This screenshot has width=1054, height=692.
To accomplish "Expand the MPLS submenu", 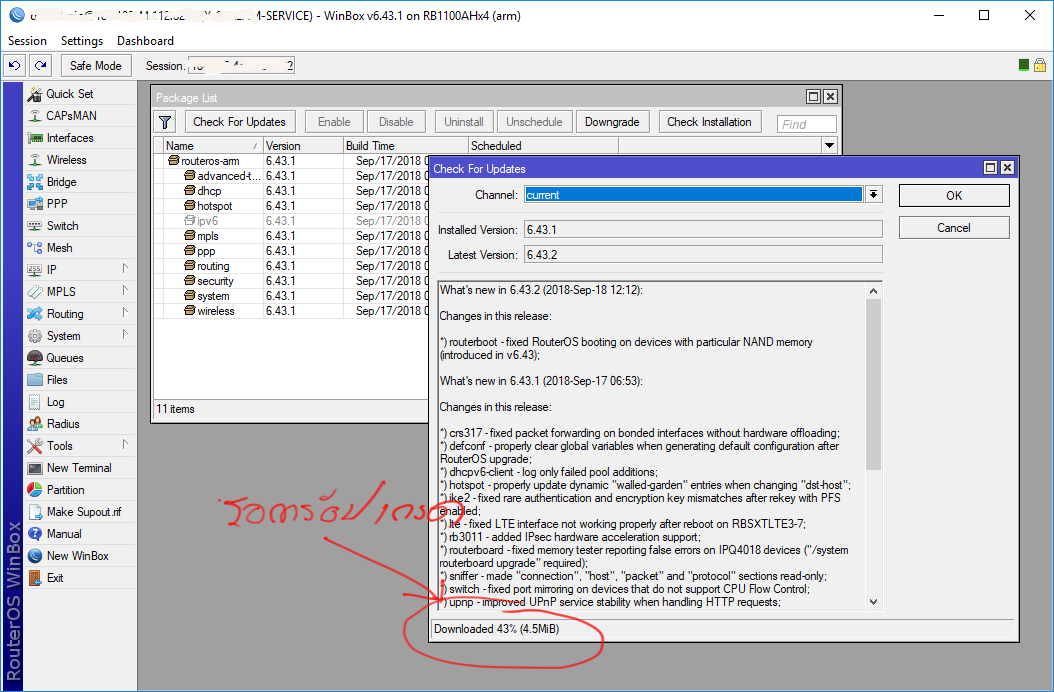I will pyautogui.click(x=125, y=291).
